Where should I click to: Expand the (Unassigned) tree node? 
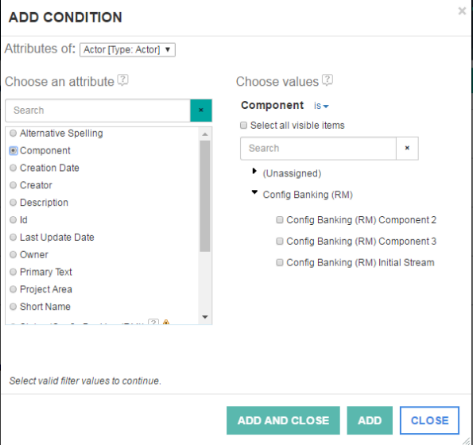click(254, 171)
